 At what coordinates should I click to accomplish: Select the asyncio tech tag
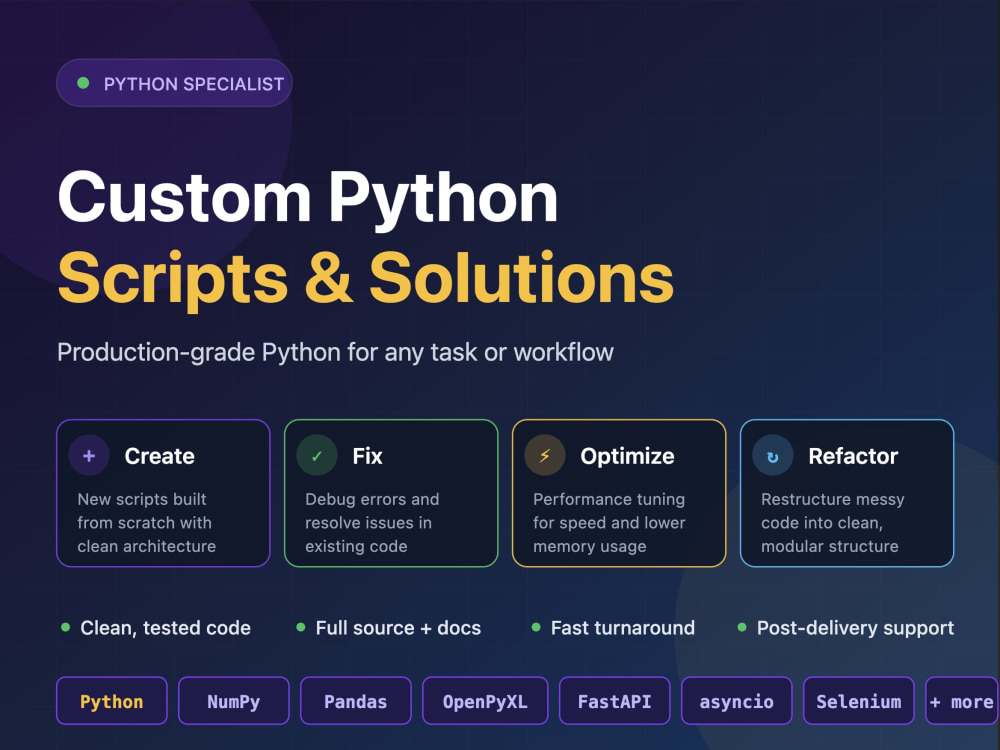click(x=737, y=701)
